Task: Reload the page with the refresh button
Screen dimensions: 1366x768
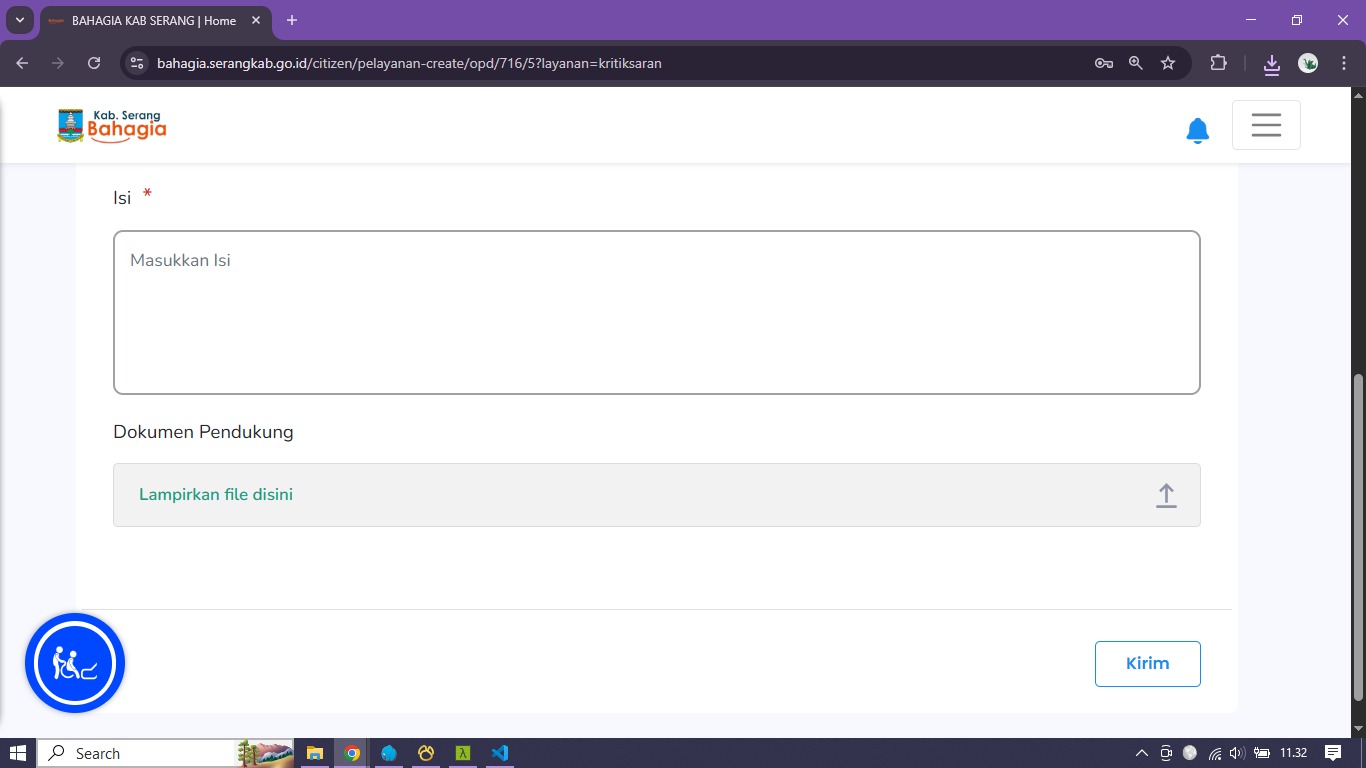Action: coord(94,63)
